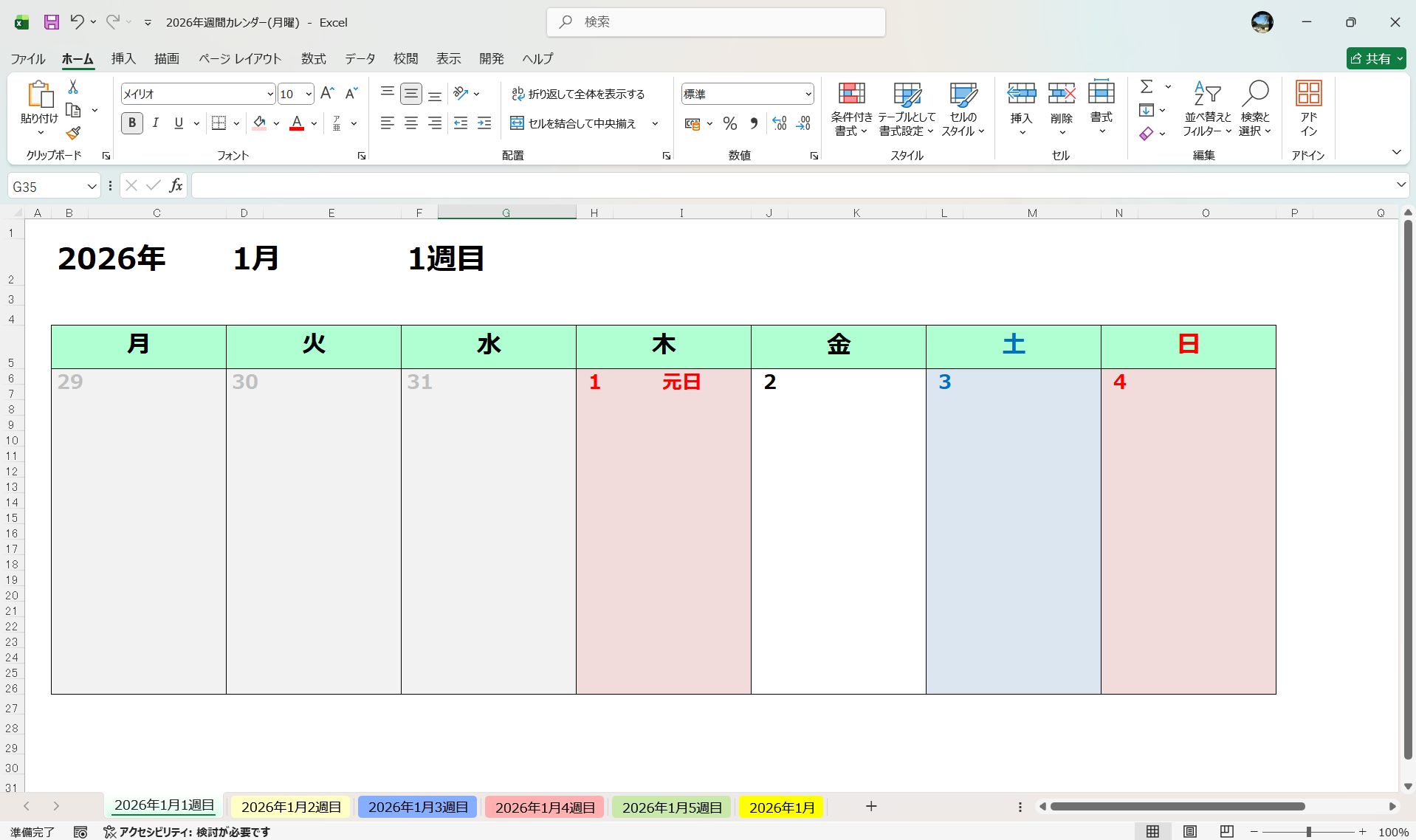Click the Save icon in title bar
Screen dimensions: 1416x840
point(51,22)
